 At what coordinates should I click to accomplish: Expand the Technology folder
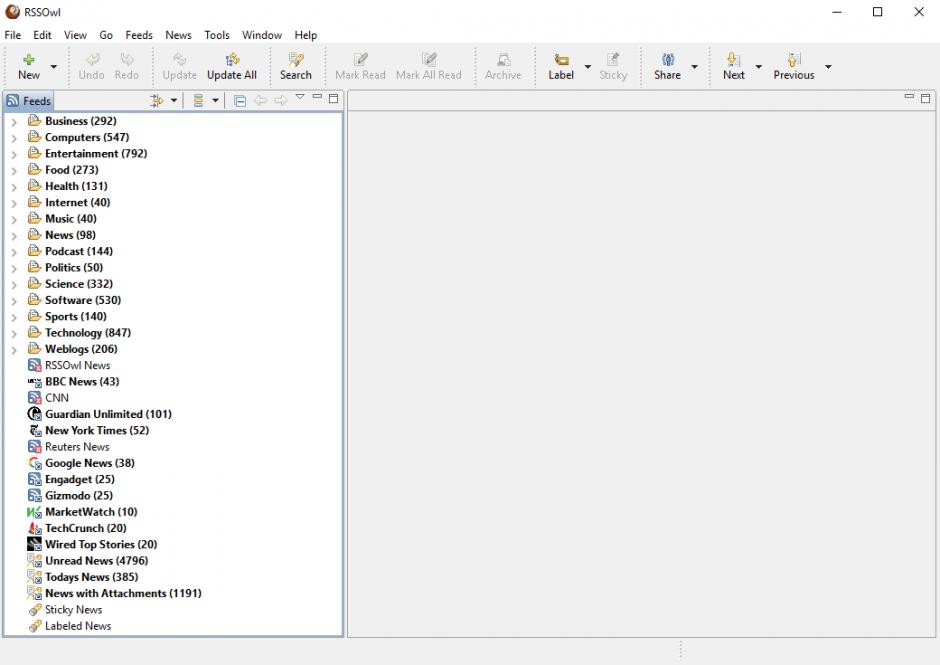(x=14, y=333)
